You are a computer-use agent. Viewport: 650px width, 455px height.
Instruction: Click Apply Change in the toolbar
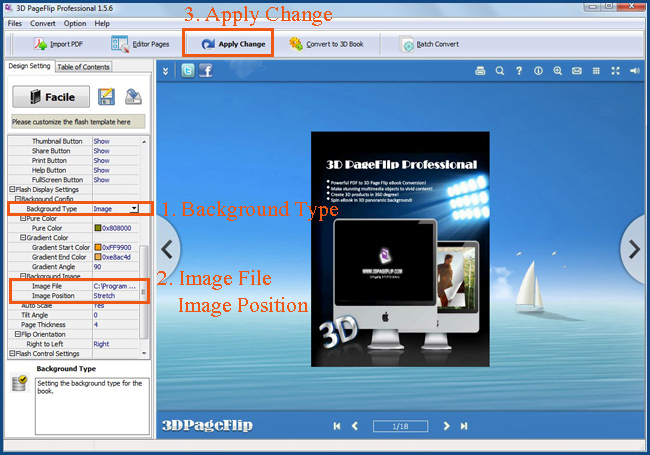(x=233, y=44)
